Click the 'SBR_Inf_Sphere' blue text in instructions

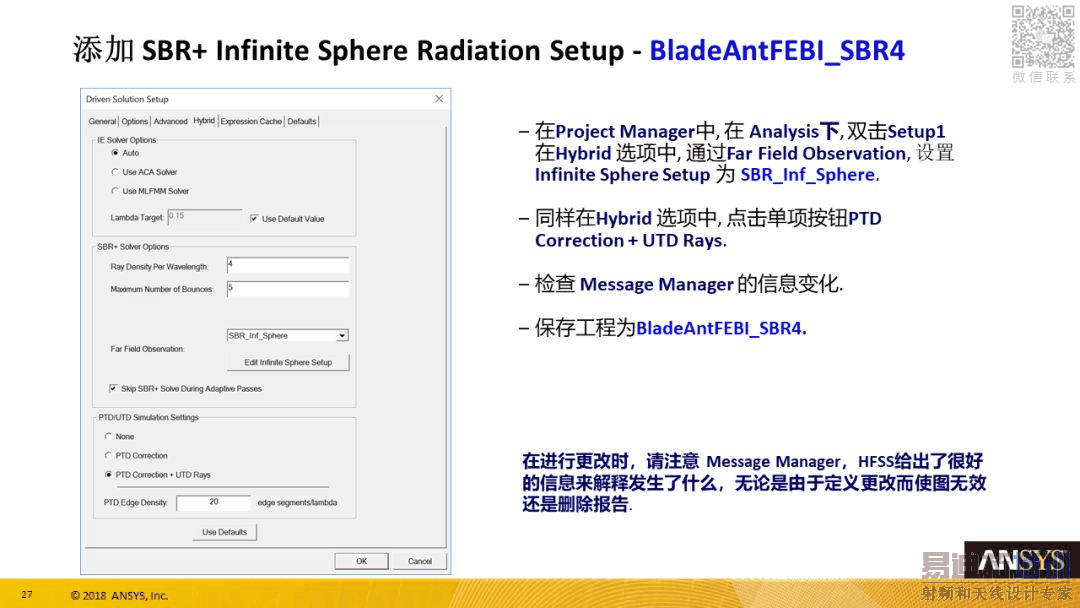(807, 175)
